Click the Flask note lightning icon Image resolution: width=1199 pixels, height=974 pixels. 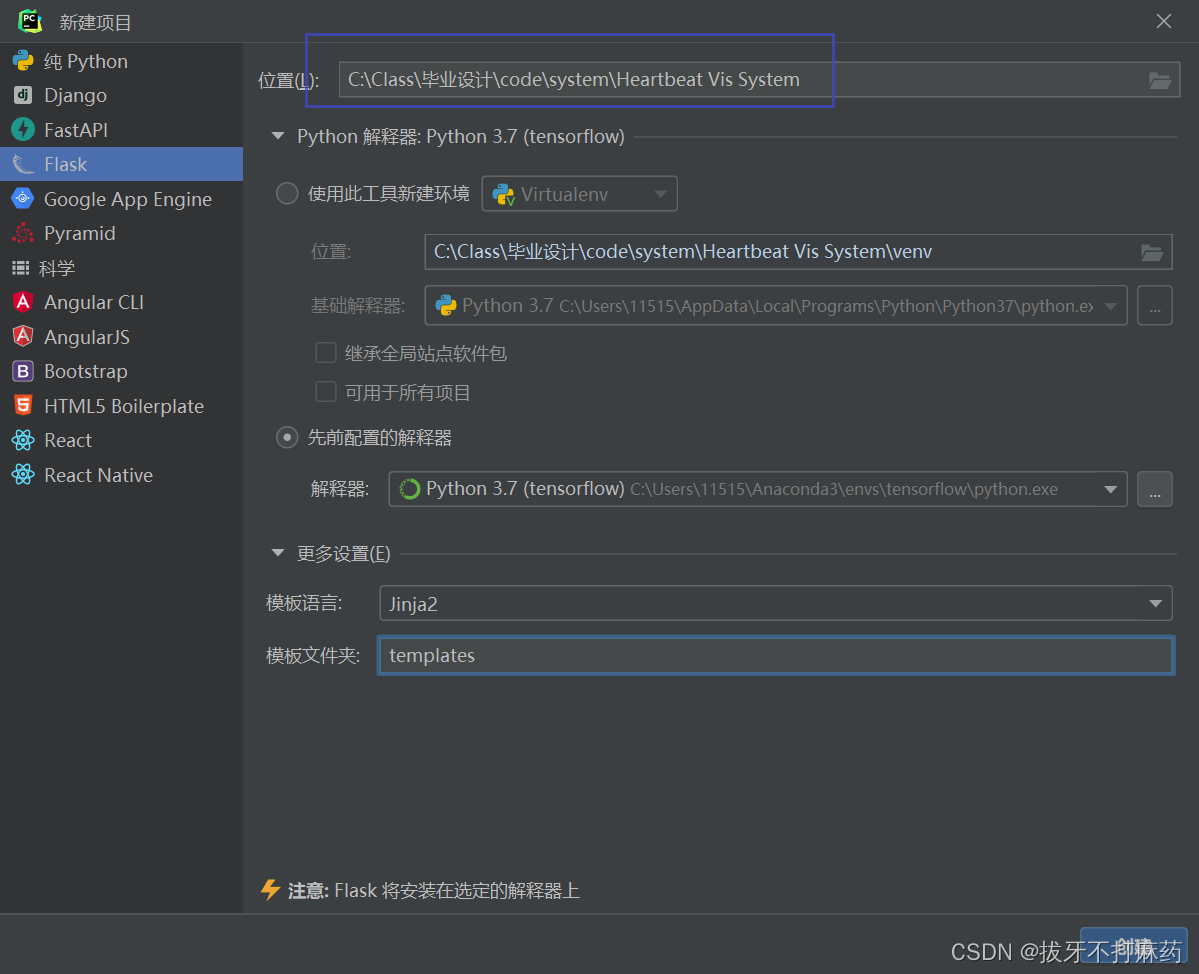(270, 890)
